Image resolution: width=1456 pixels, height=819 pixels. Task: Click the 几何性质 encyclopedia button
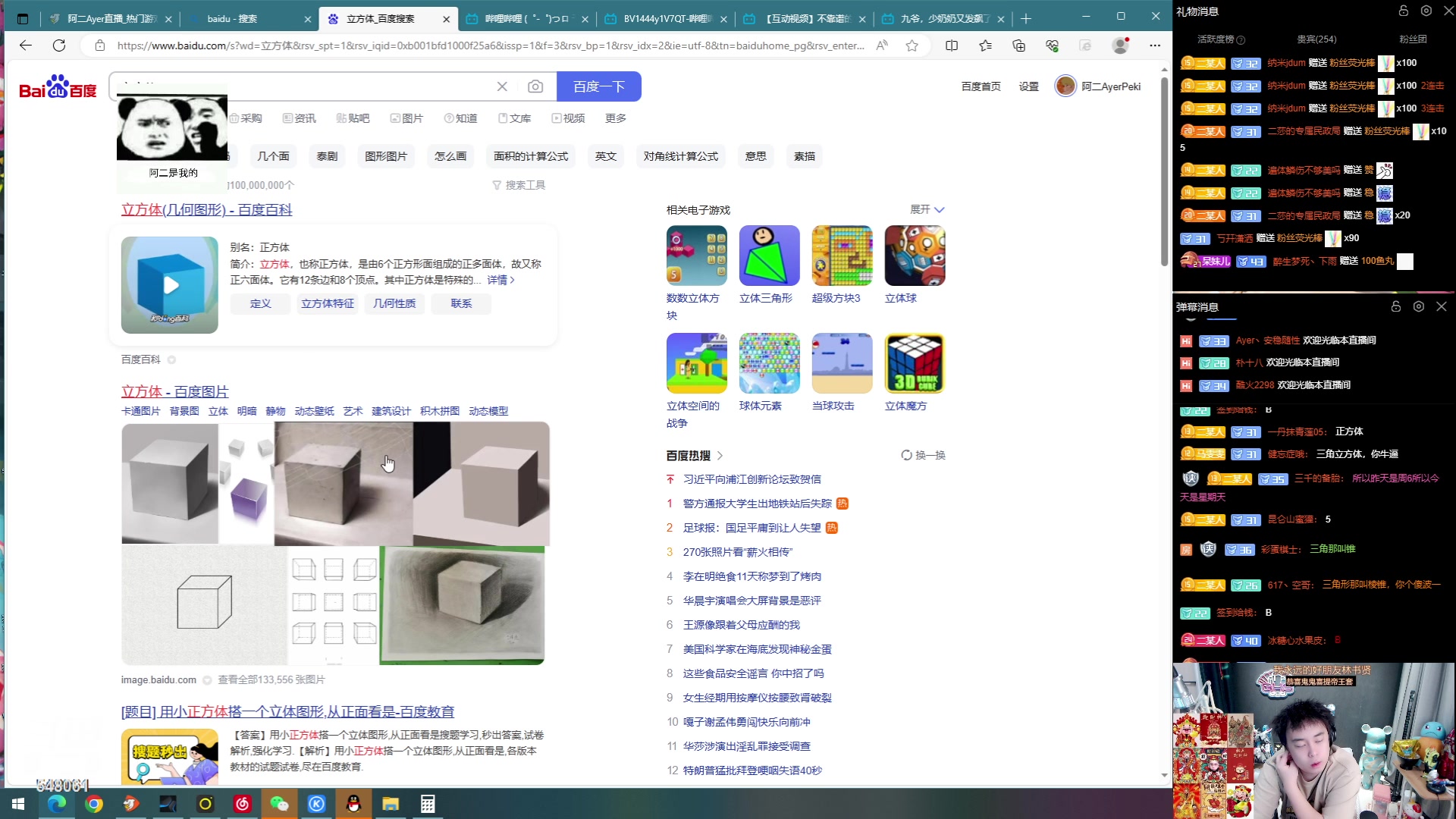pos(394,303)
